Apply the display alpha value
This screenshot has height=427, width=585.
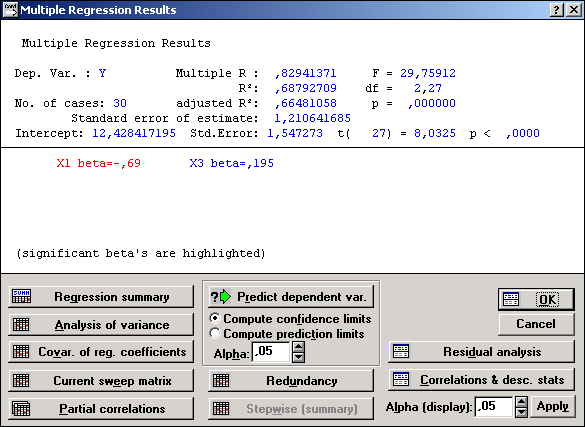(x=553, y=406)
